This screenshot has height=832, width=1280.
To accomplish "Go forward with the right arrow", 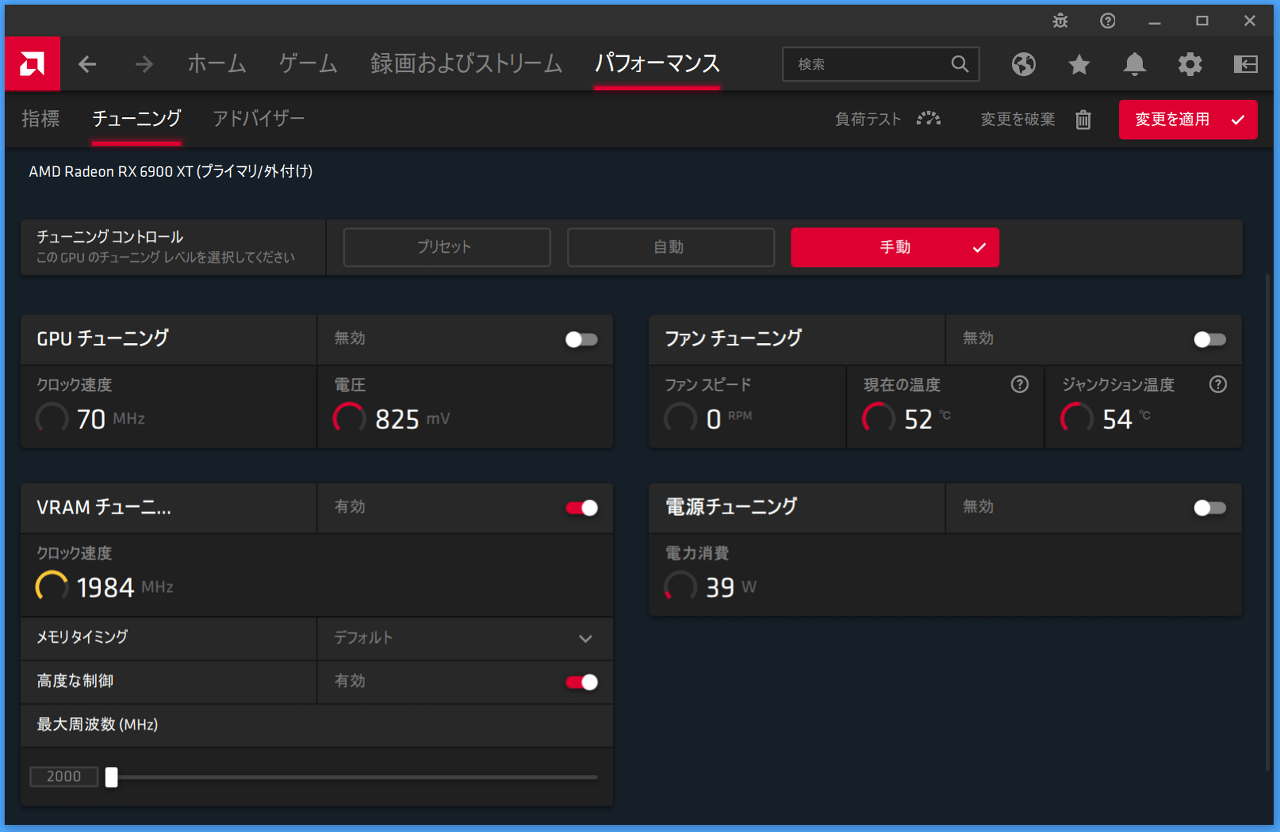I will click(144, 64).
